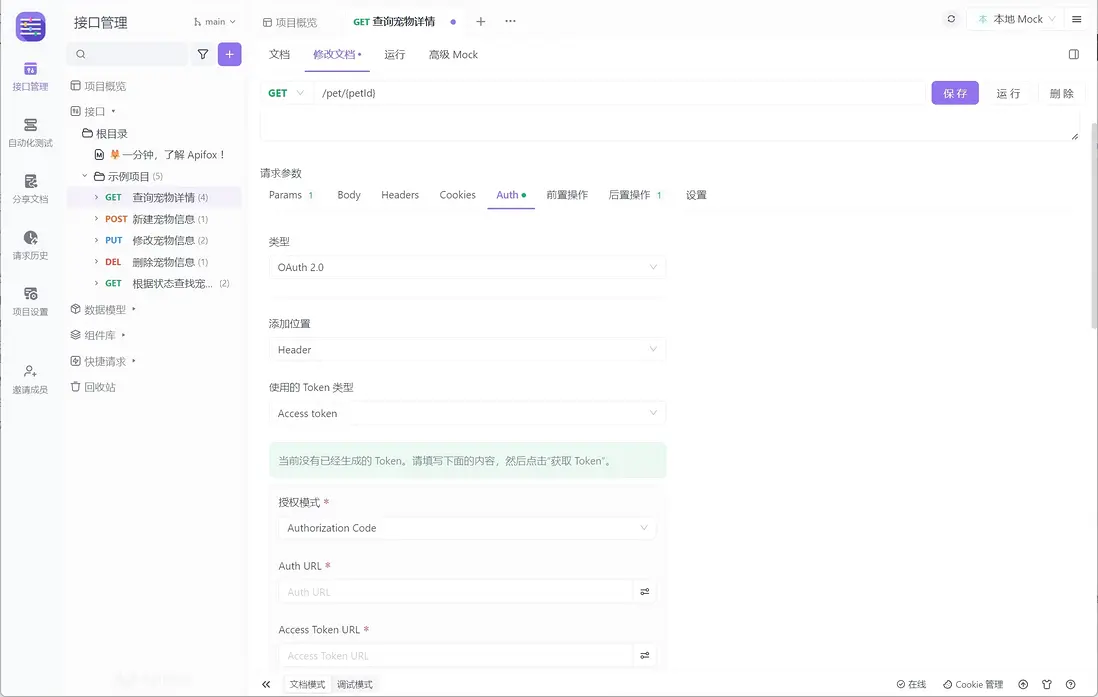Open the 分享文档 sidebar section
Screen dimensions: 1098x697
30,189
